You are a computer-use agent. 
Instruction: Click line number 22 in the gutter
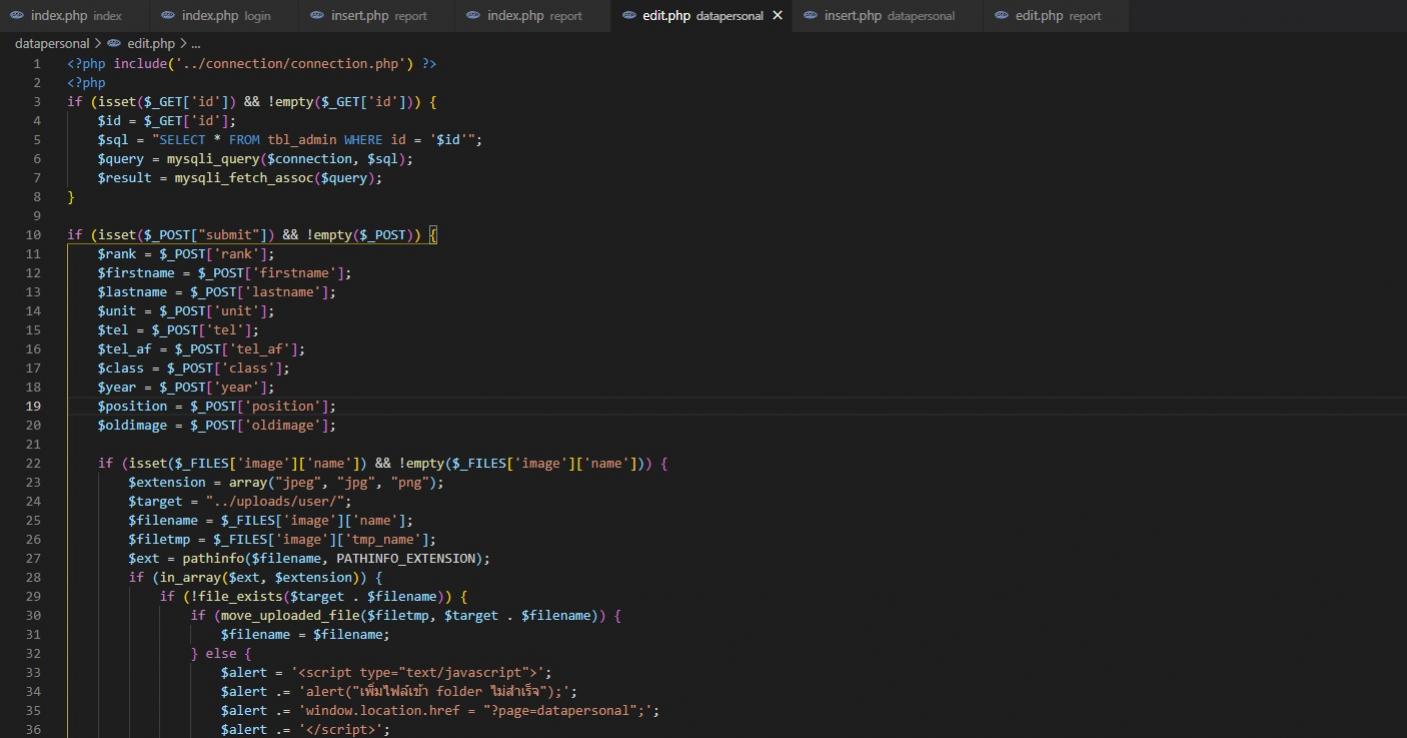[x=34, y=463]
